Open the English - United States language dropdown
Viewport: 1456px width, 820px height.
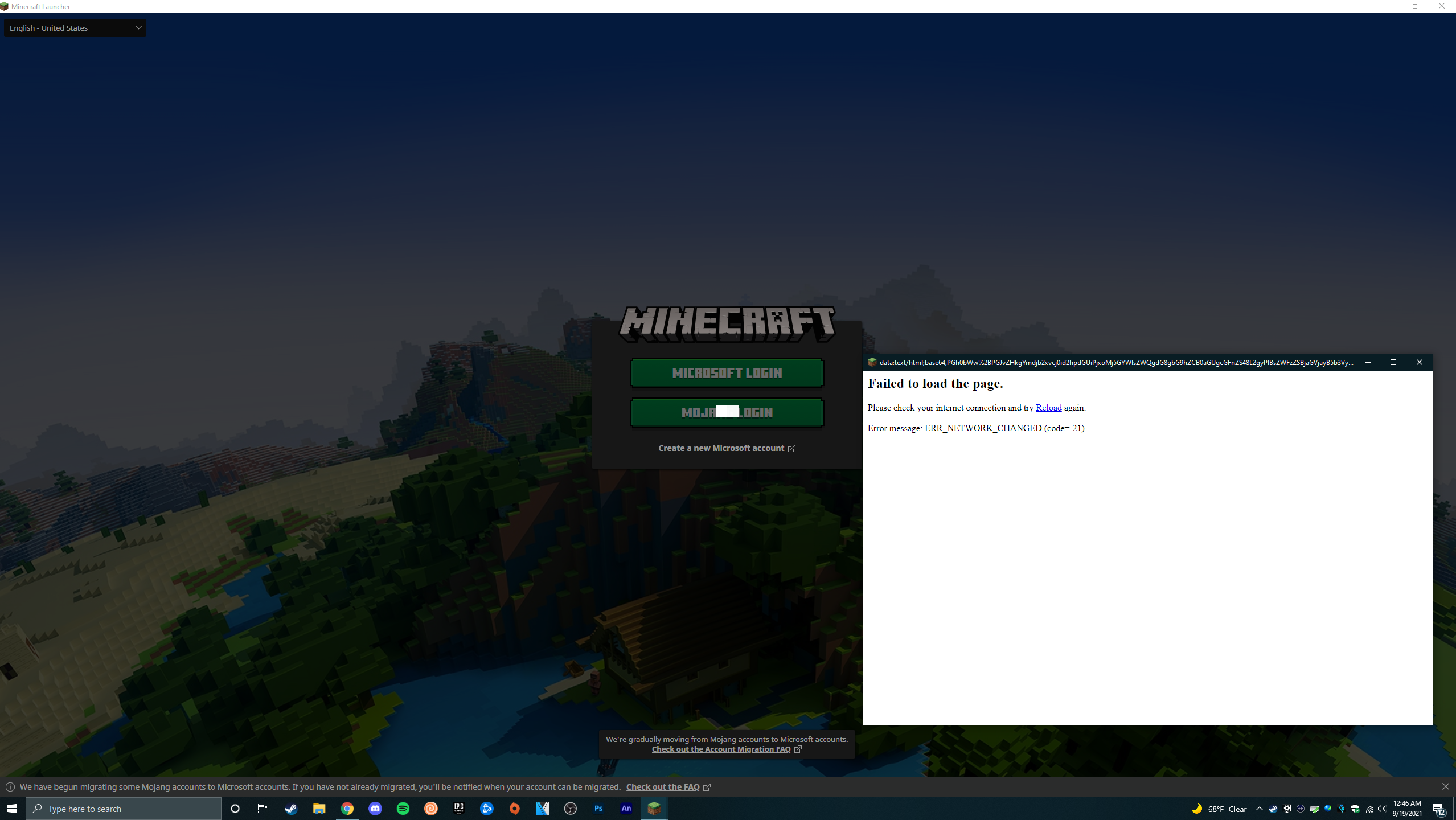pyautogui.click(x=75, y=28)
